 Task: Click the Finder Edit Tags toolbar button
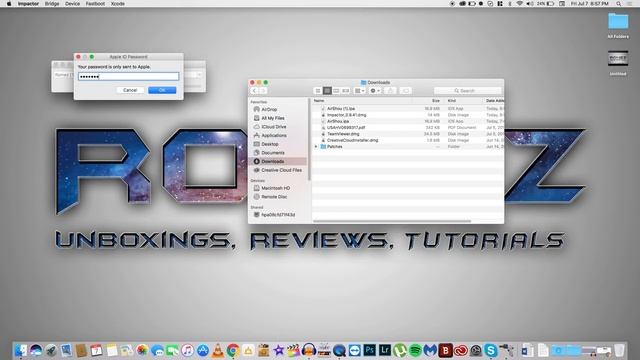point(405,91)
